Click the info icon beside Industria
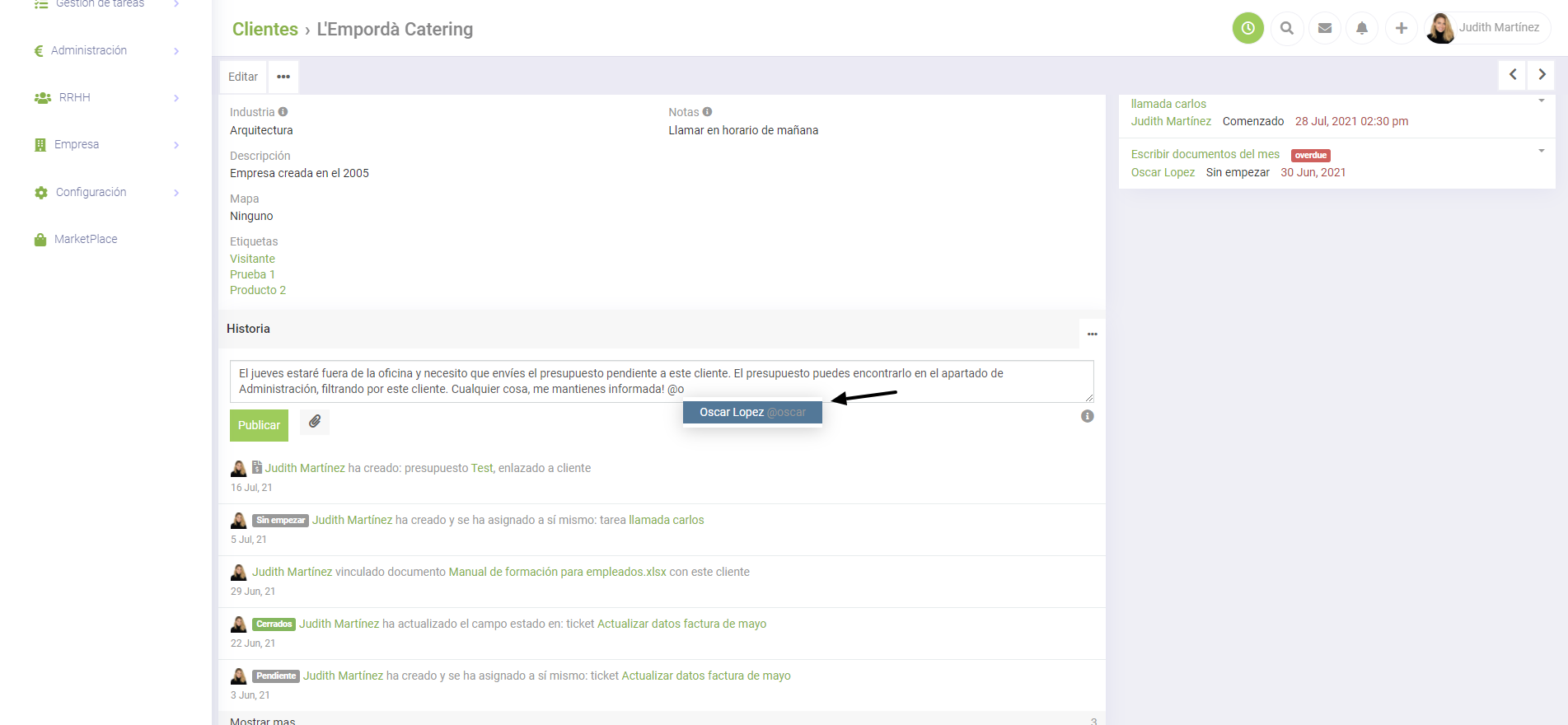This screenshot has height=725, width=1568. pyautogui.click(x=283, y=112)
